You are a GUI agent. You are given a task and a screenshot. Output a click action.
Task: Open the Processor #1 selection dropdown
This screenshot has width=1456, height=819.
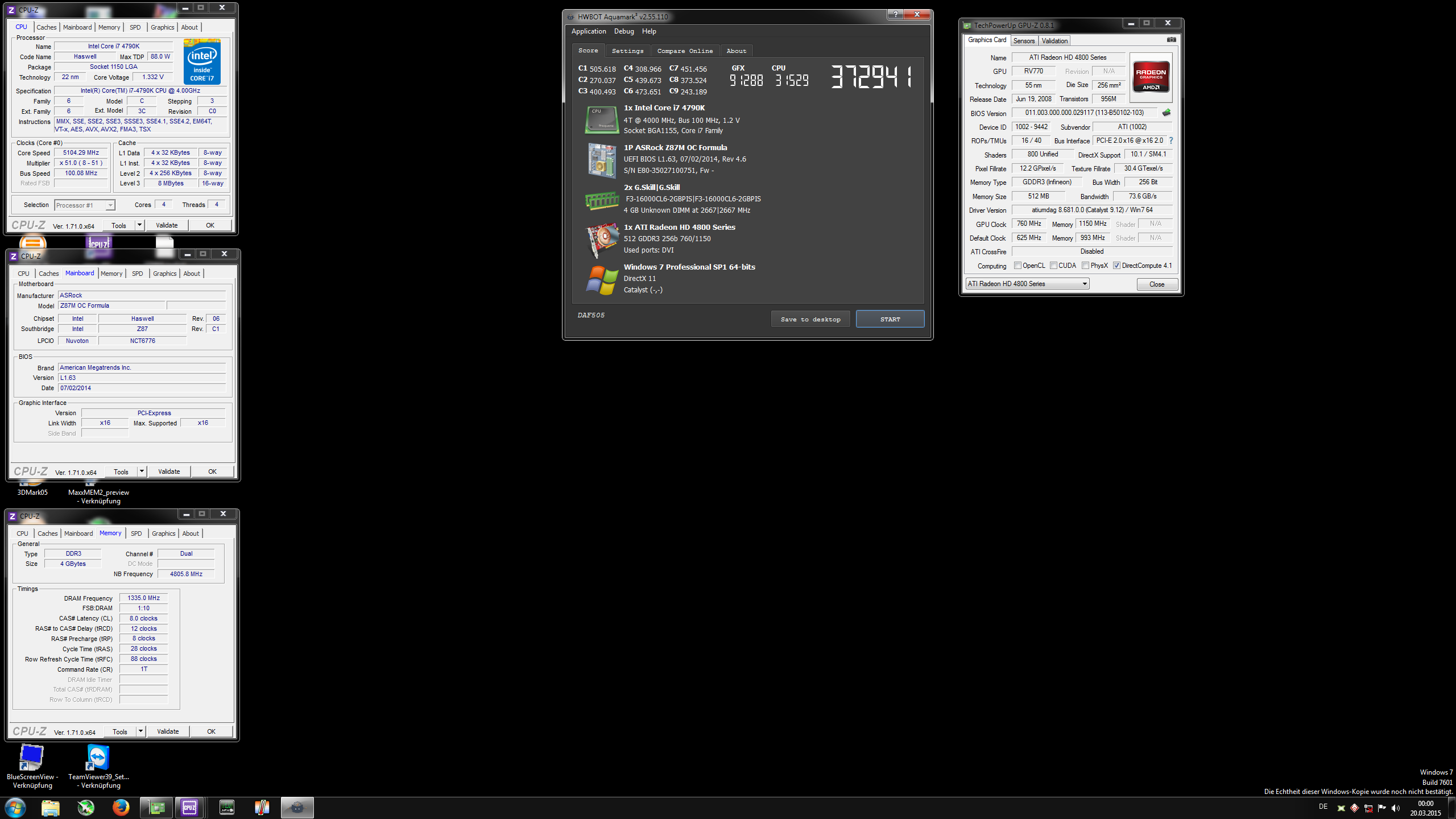[84, 205]
